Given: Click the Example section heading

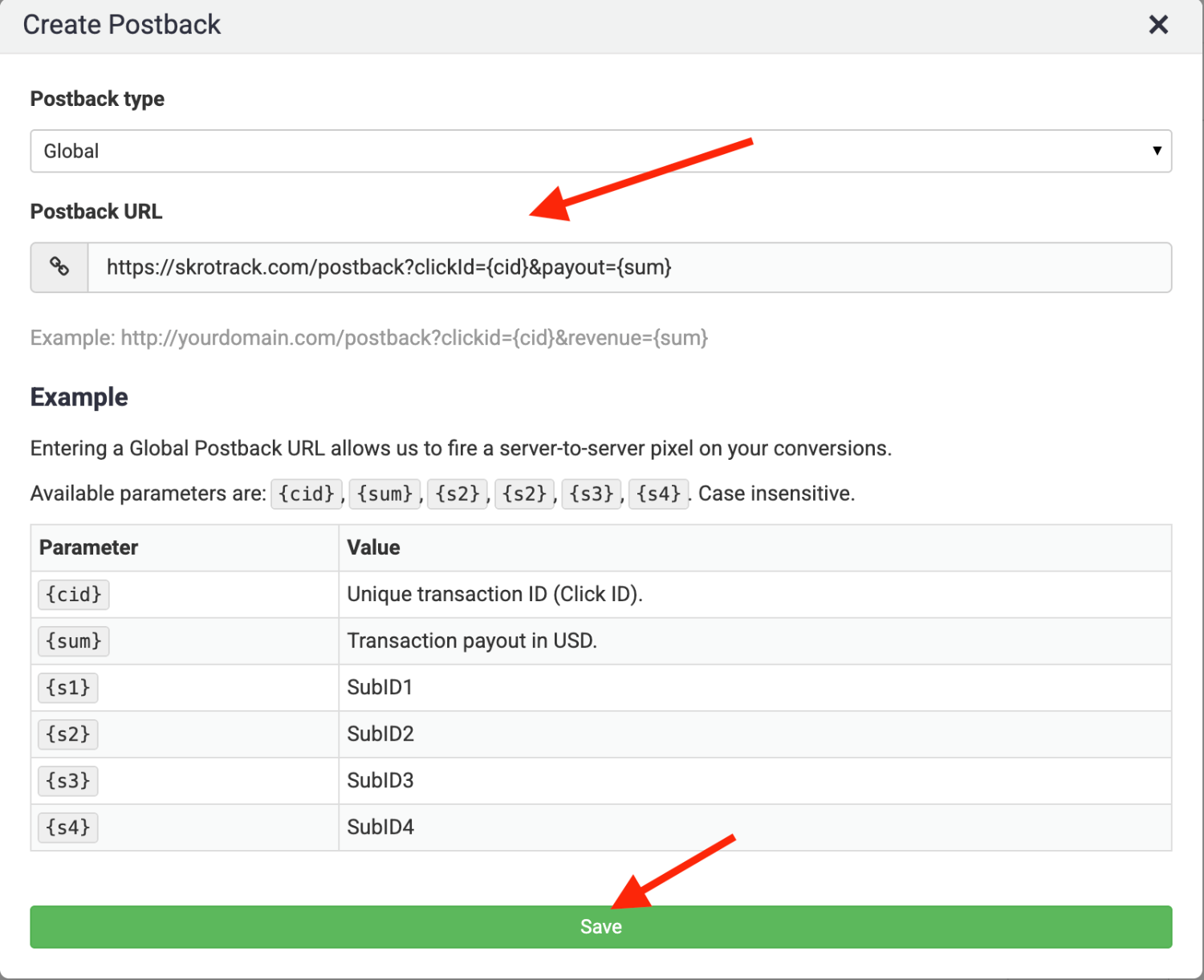Looking at the screenshot, I should [x=79, y=397].
